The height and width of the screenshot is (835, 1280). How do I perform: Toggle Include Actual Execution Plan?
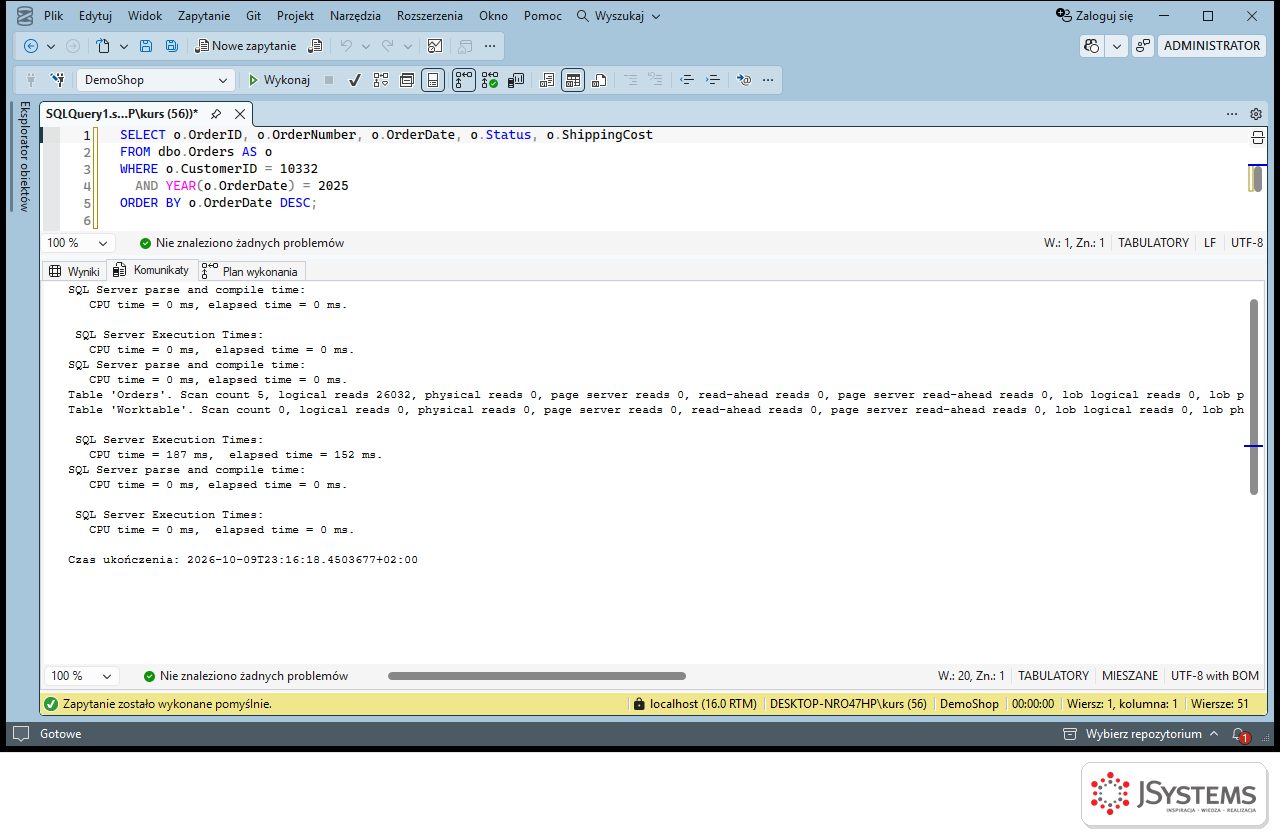463,80
